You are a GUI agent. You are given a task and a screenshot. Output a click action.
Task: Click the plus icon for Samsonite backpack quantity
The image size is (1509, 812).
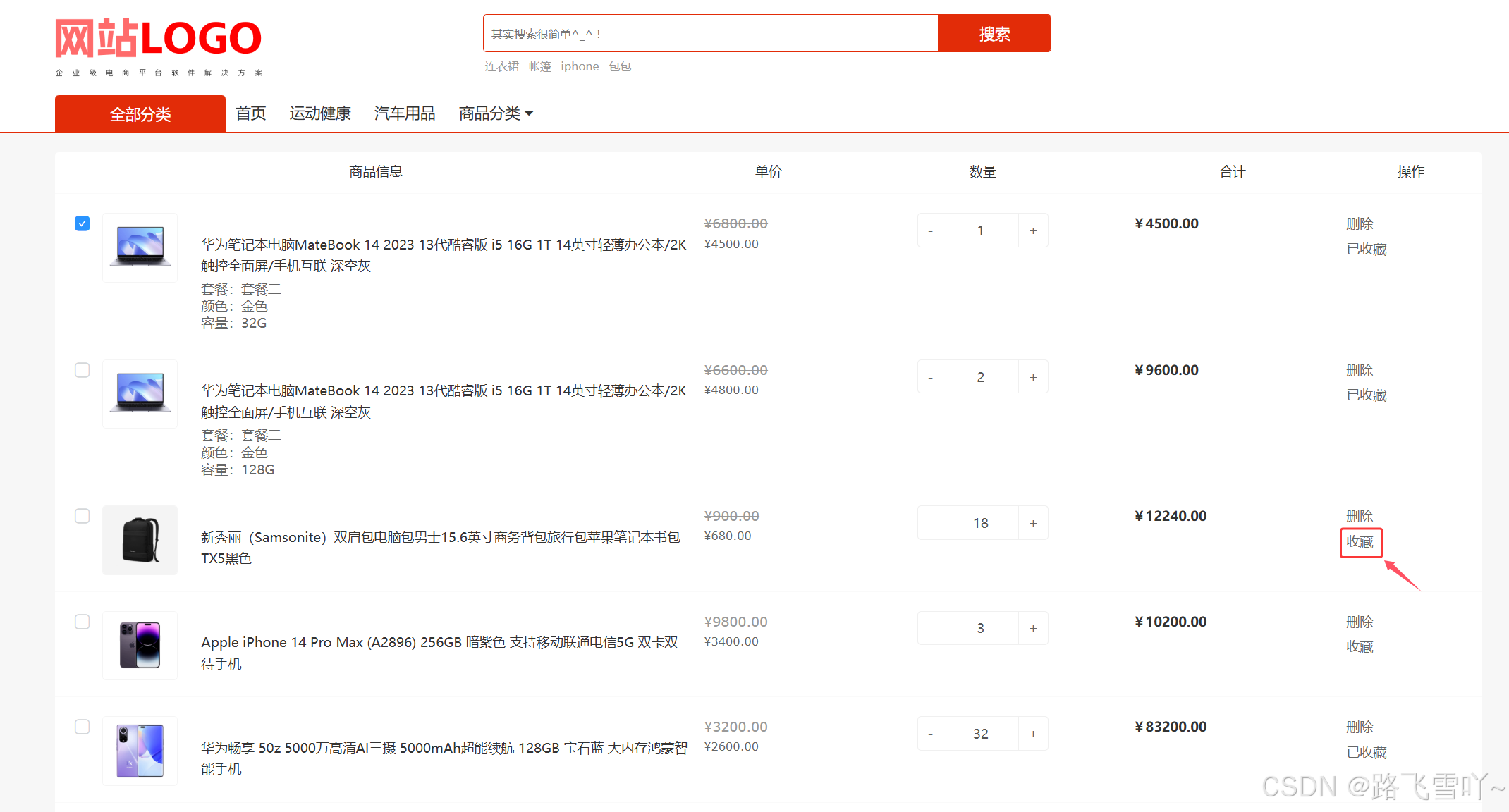(x=1033, y=523)
